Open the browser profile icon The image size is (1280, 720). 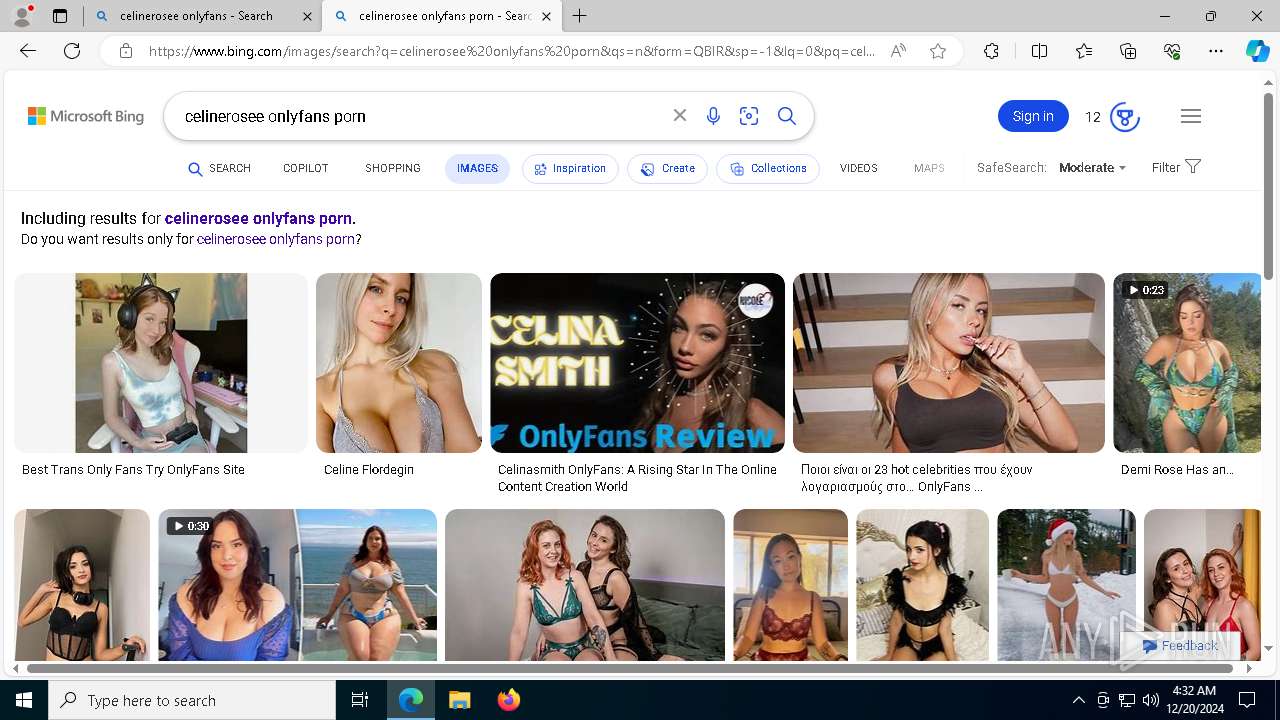point(22,16)
